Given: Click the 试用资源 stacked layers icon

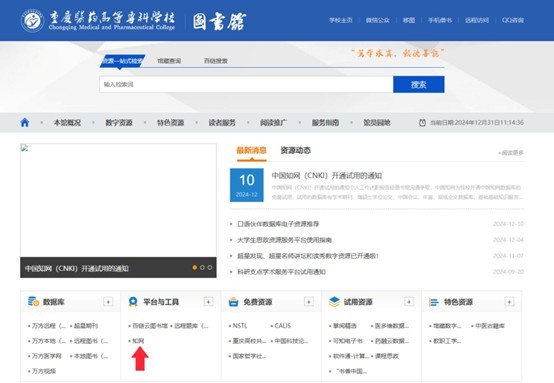Looking at the screenshot, I should click(334, 301).
